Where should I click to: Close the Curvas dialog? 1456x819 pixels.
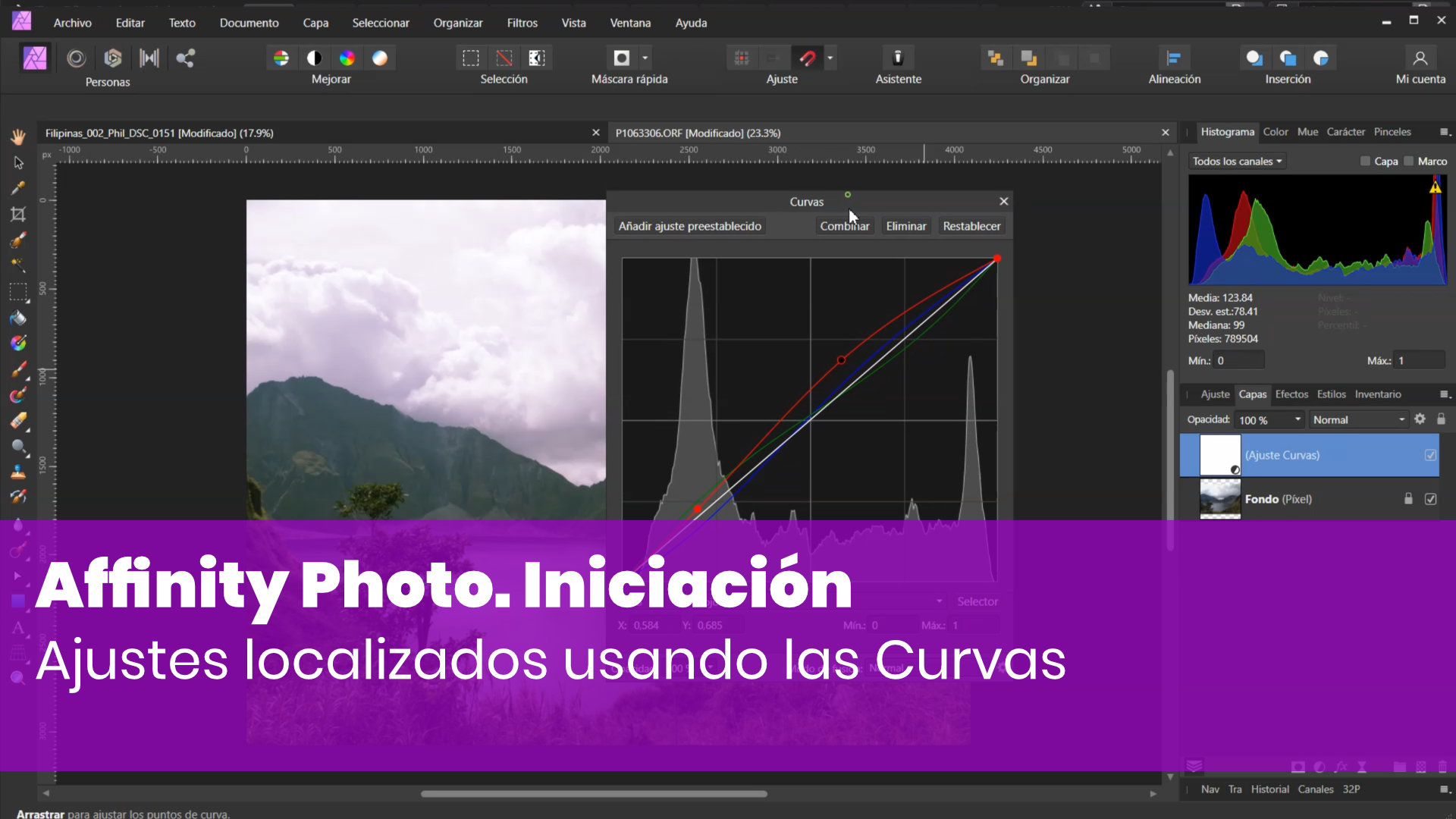point(1003,201)
